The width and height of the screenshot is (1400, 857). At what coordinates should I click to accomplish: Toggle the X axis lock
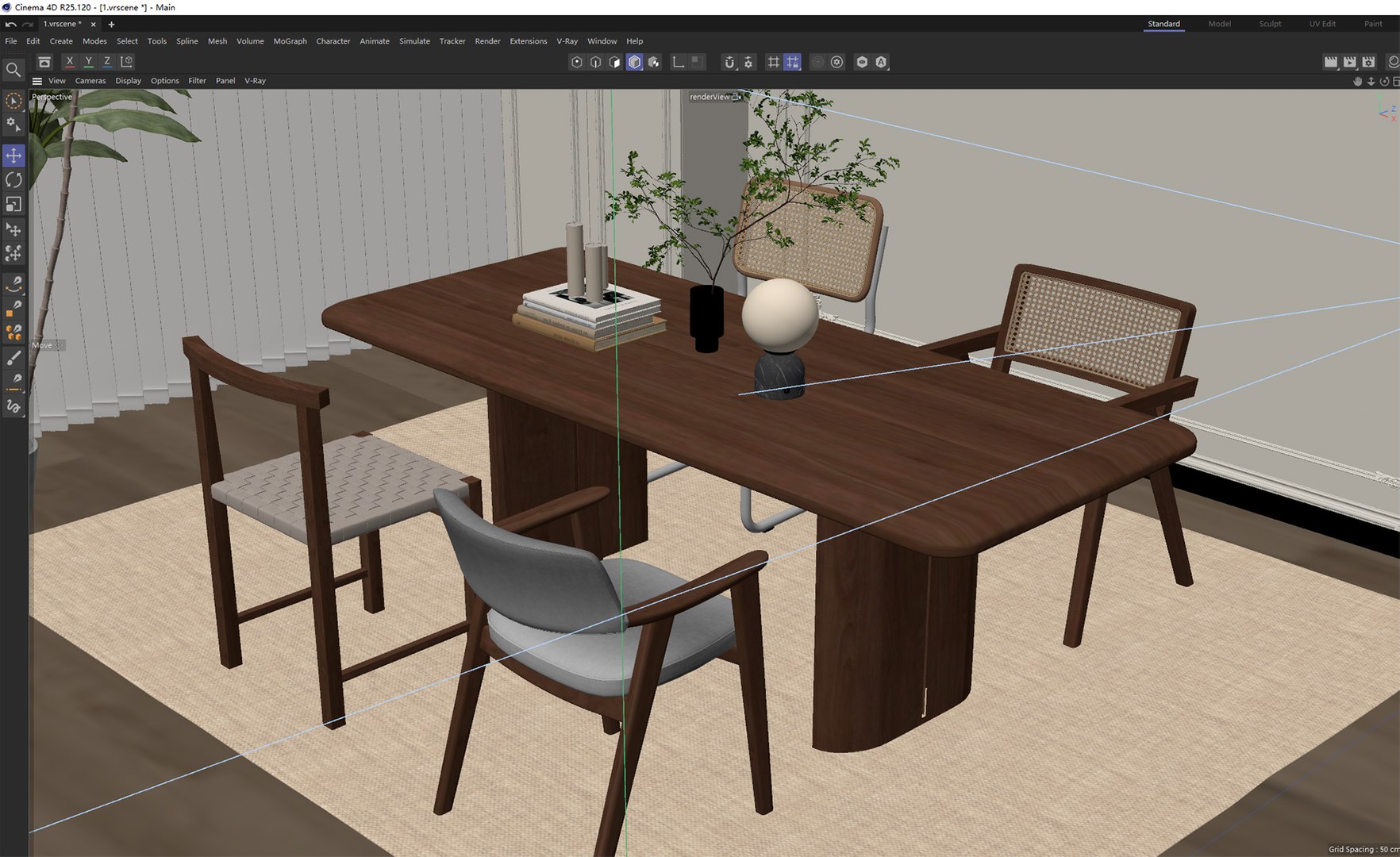70,61
